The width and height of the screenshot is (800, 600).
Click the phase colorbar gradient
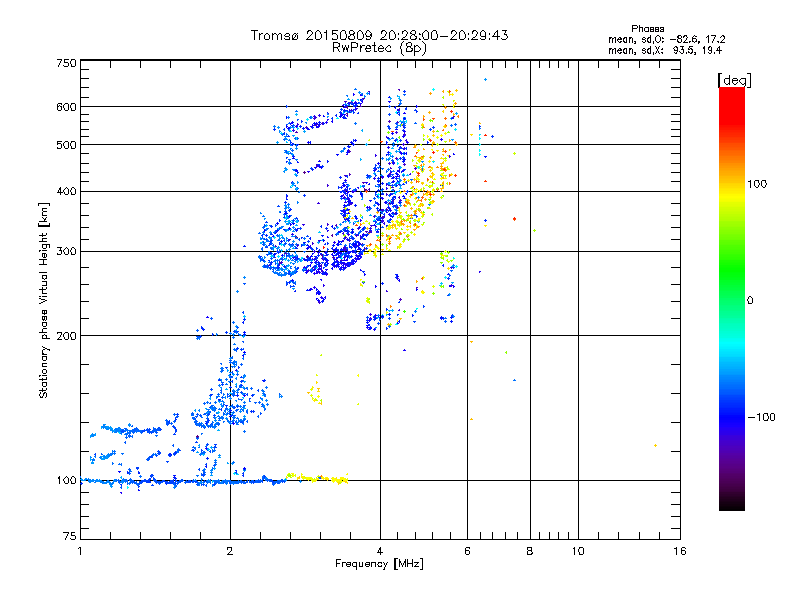(x=732, y=298)
